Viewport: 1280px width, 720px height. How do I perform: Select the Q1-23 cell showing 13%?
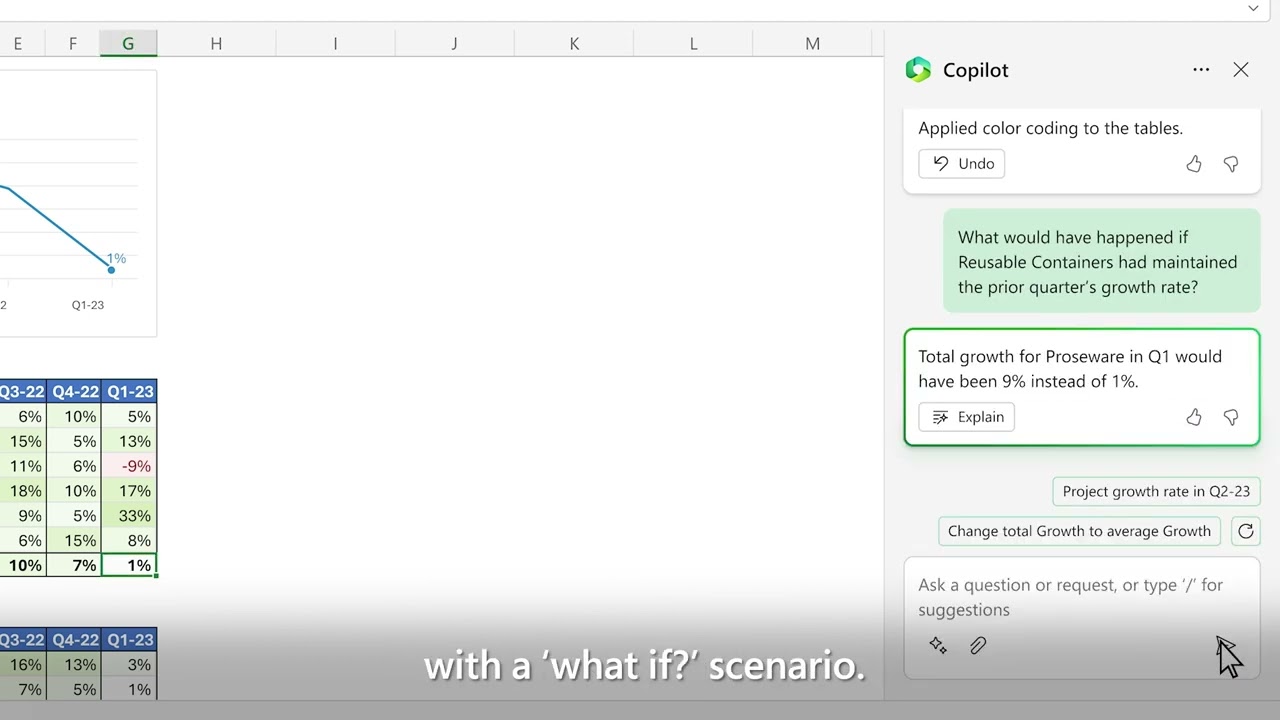(x=129, y=441)
